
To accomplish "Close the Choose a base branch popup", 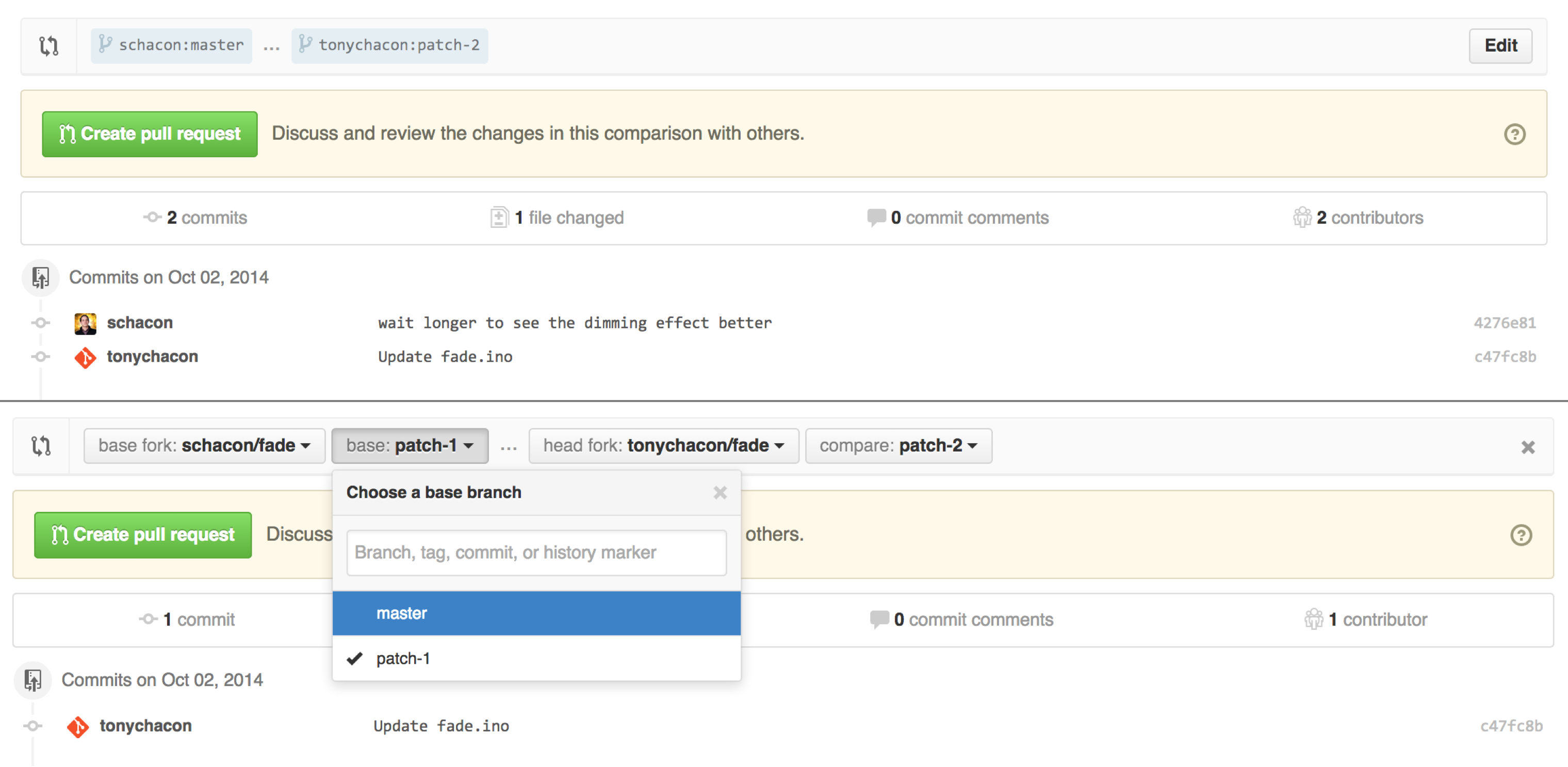I will click(x=720, y=492).
